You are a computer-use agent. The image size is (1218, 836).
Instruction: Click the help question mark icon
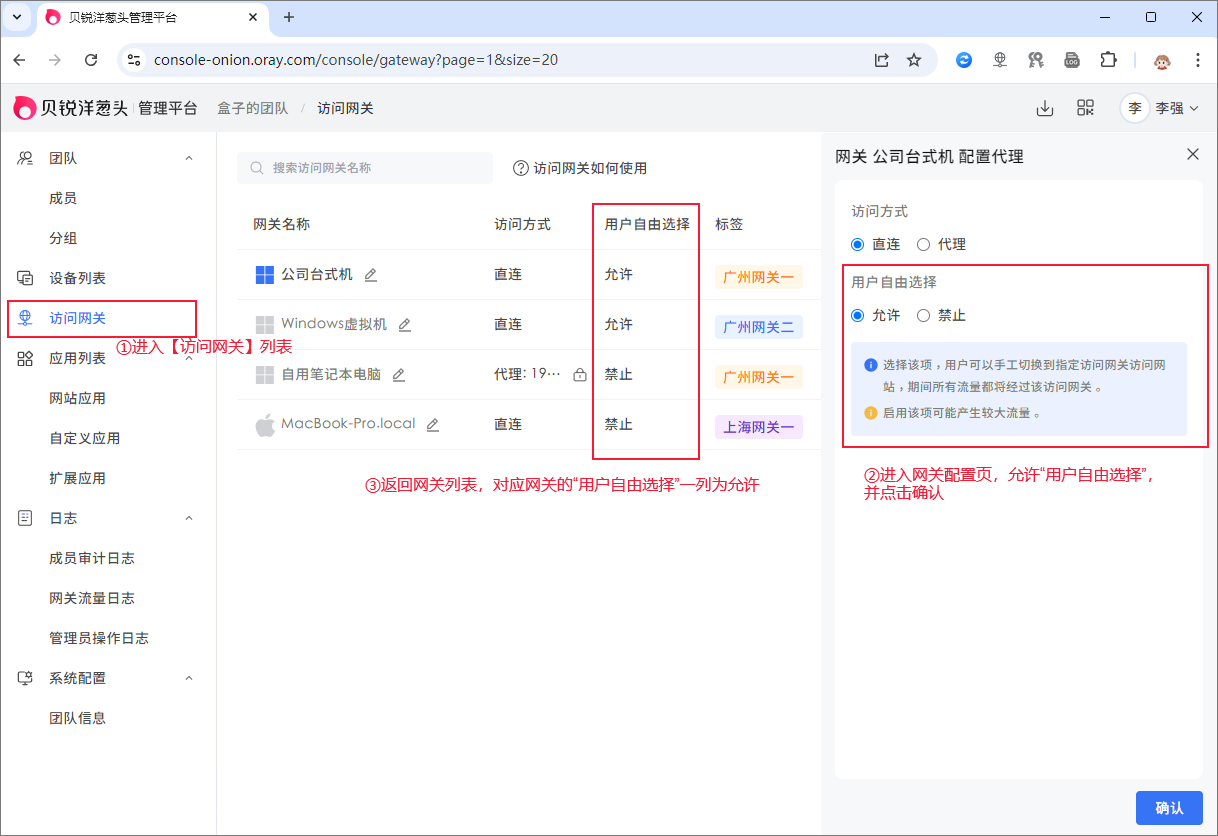(x=520, y=168)
